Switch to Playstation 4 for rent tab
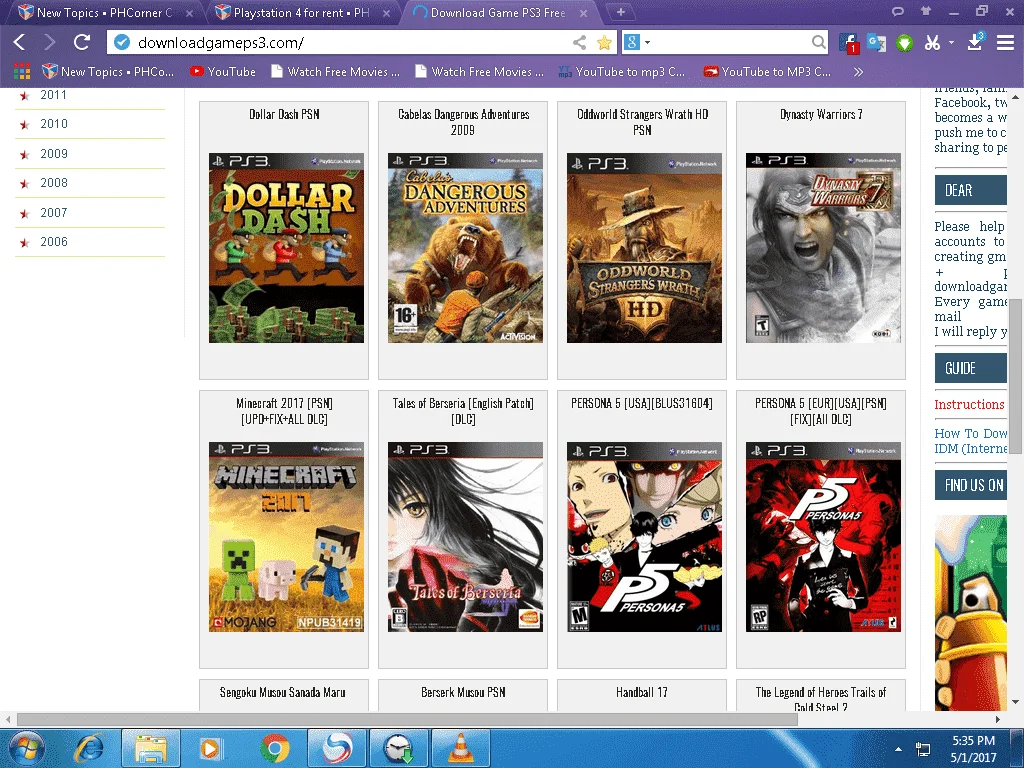The image size is (1024, 768). [302, 12]
